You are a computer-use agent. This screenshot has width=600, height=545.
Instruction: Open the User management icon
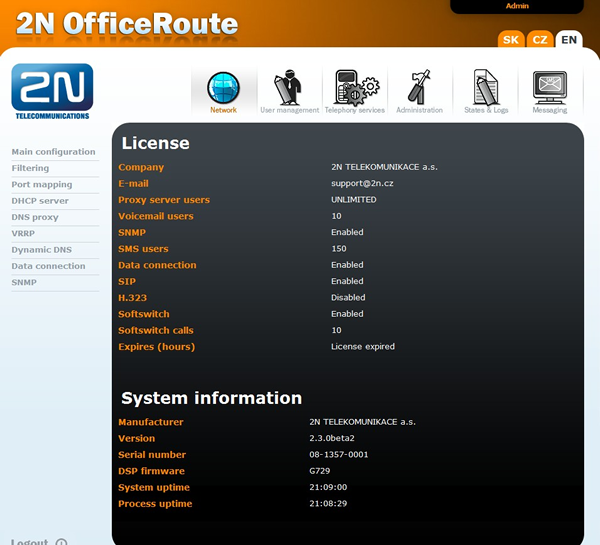point(289,88)
